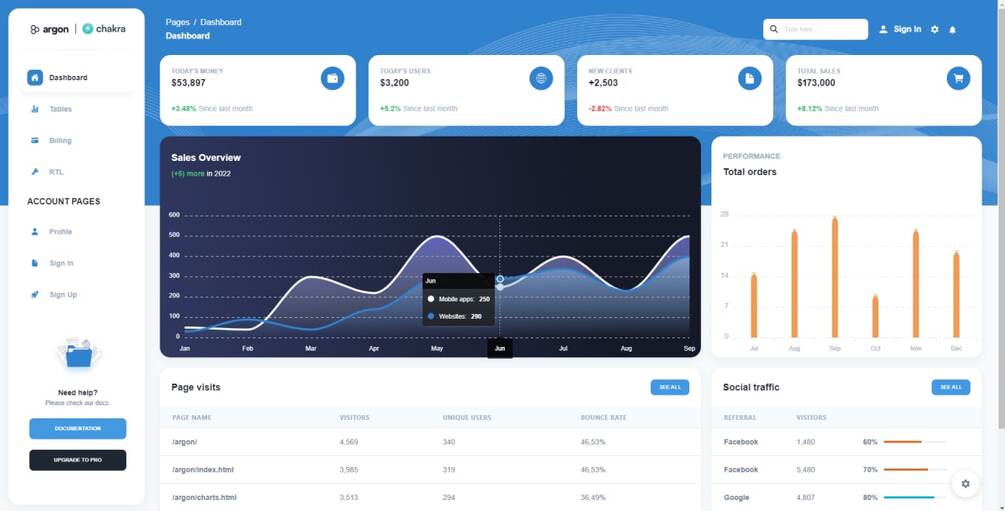Click the /argon/charts.html page name
1005x511 pixels.
pos(204,498)
